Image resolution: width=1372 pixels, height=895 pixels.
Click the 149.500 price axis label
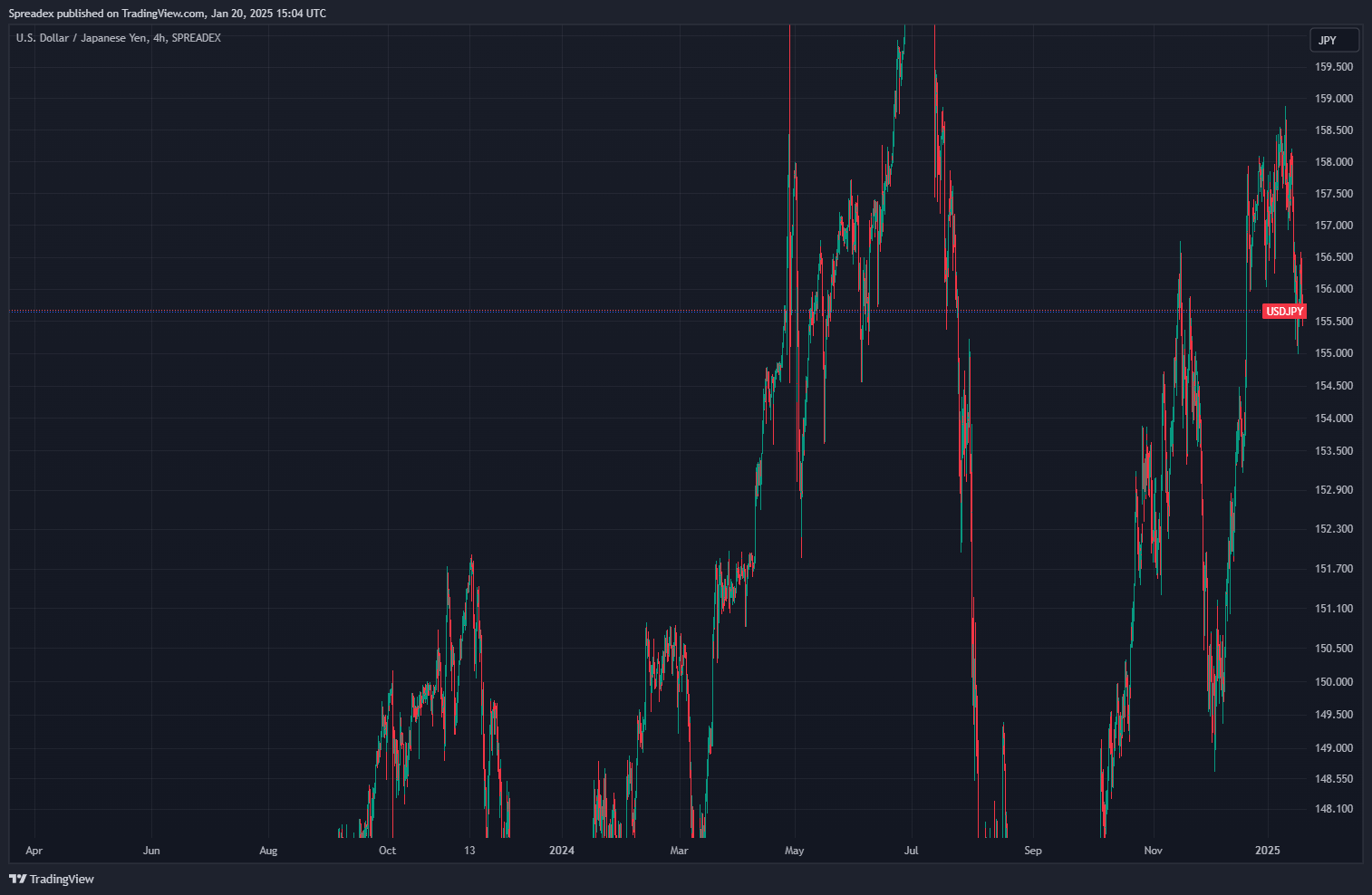(1334, 715)
